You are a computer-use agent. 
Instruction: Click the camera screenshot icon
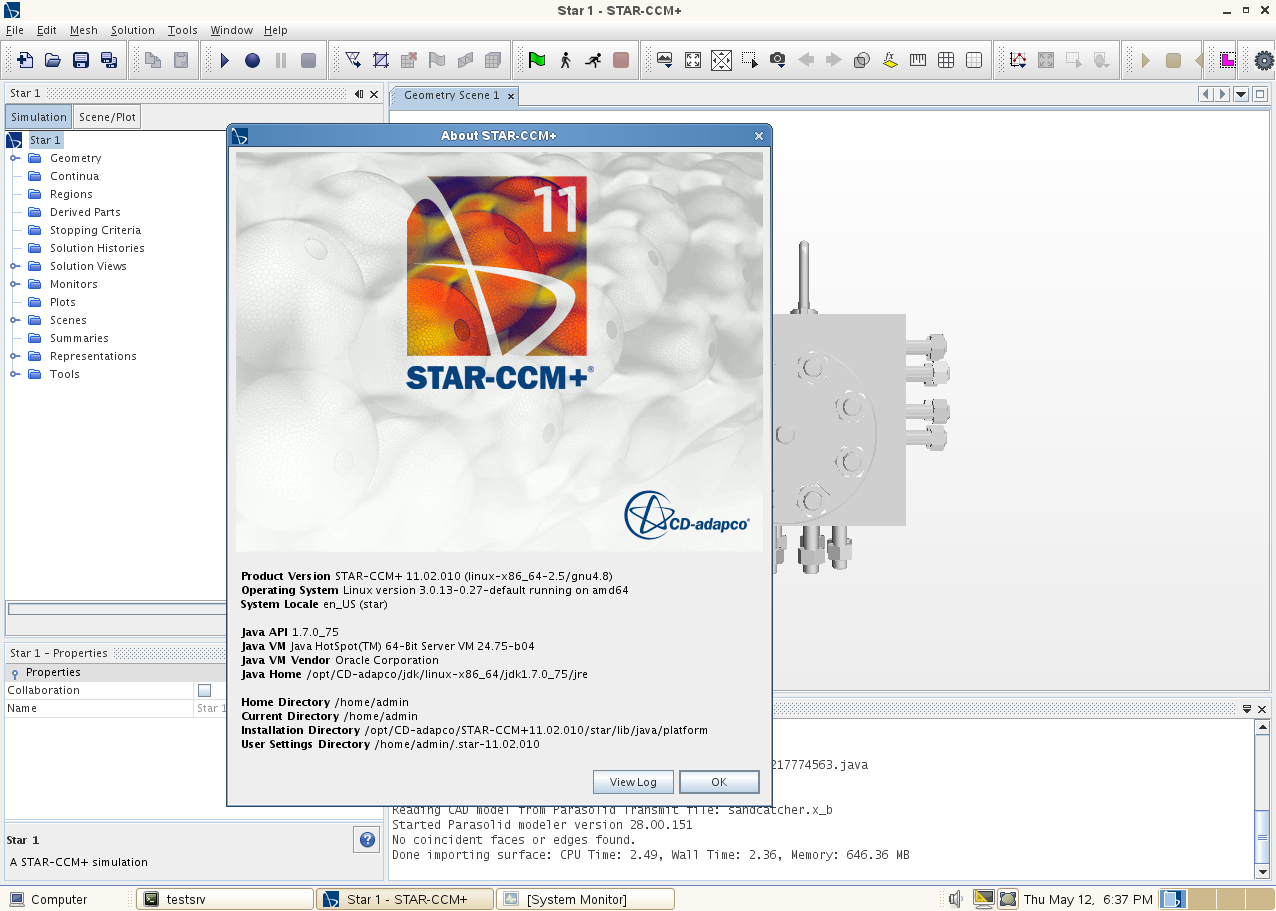point(777,60)
